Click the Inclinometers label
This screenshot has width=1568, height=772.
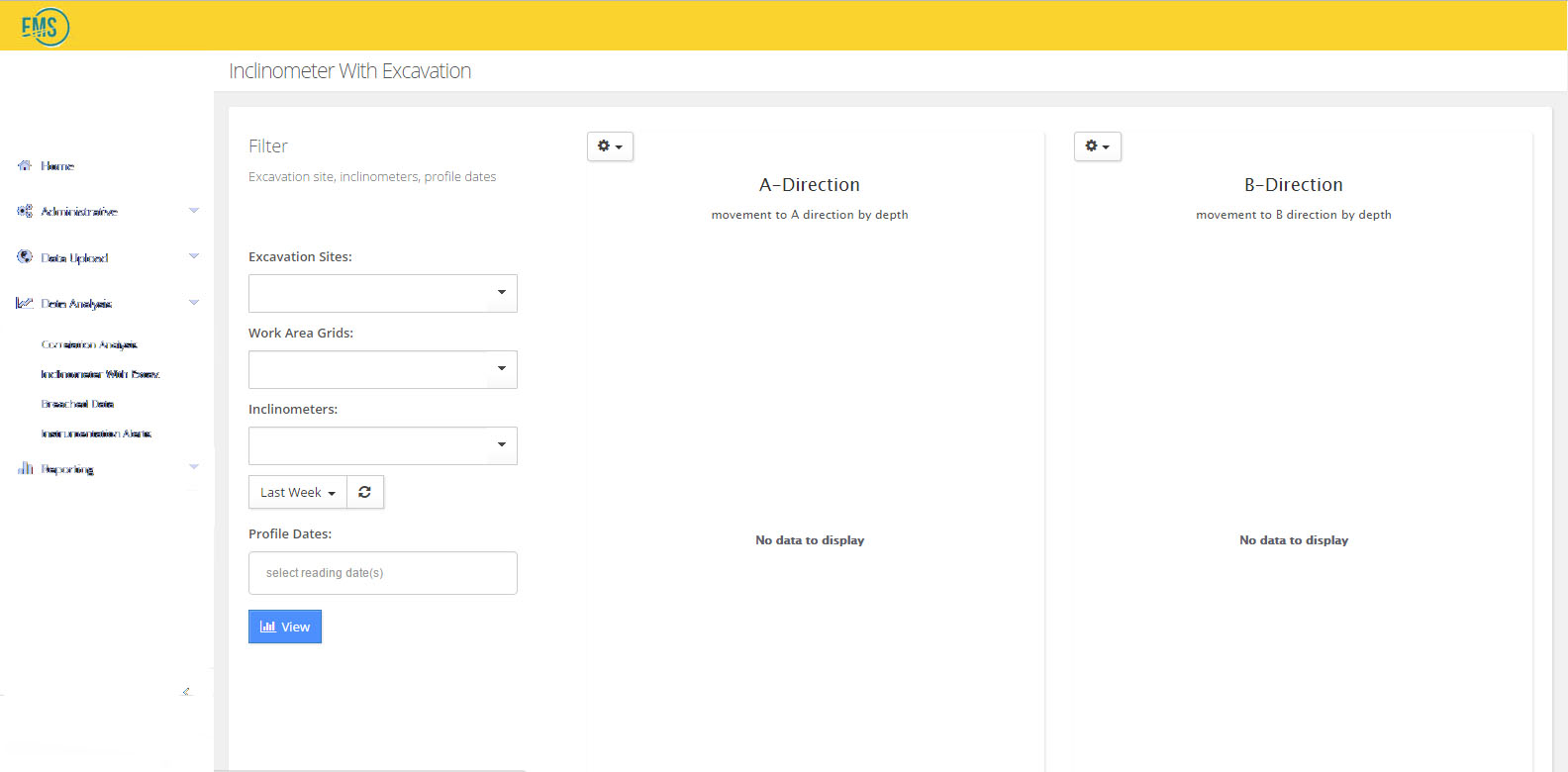click(293, 409)
